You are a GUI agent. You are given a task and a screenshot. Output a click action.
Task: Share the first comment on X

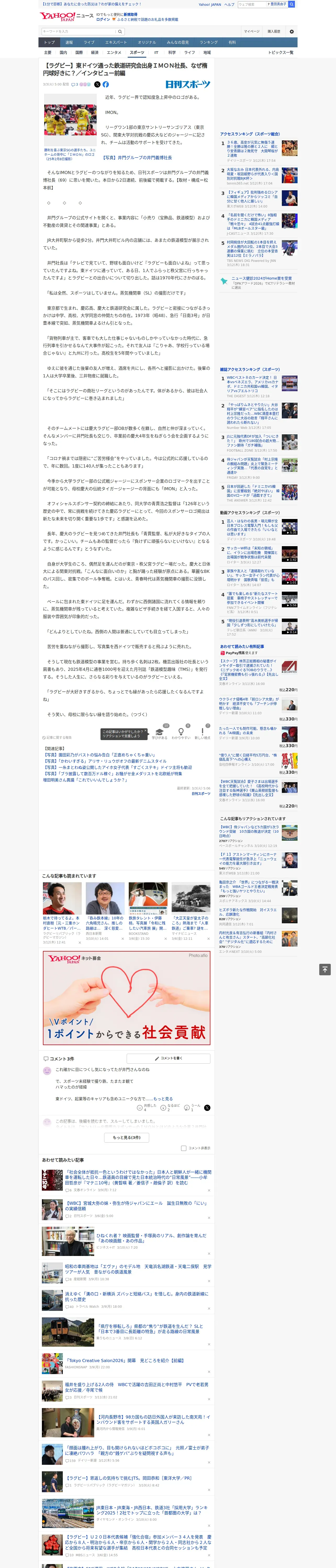coord(207,1107)
